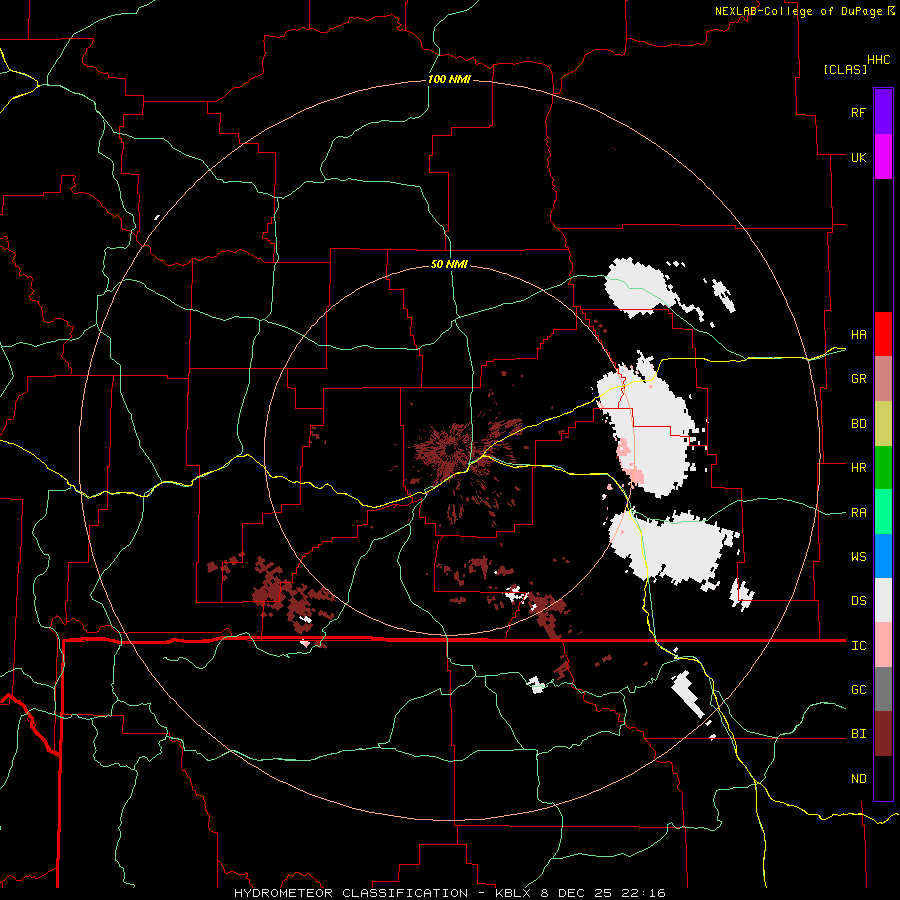Click the RF purple legend swatch
Viewport: 900px width, 900px height.
pyautogui.click(x=883, y=112)
